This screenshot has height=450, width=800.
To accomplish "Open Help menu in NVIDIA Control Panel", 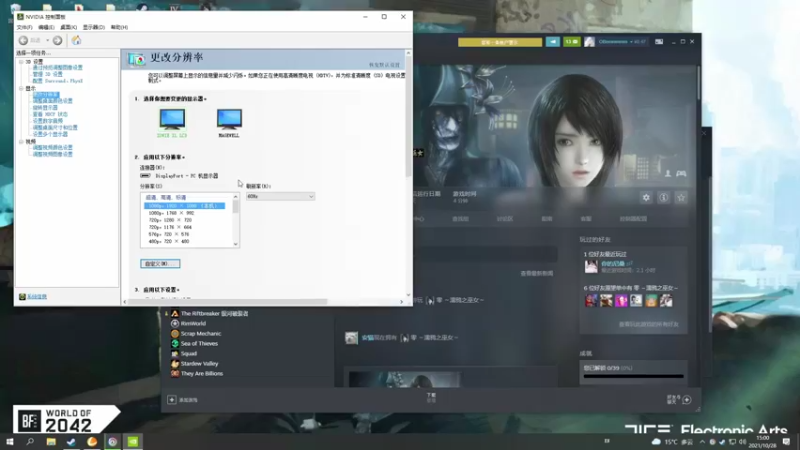I will (119, 27).
